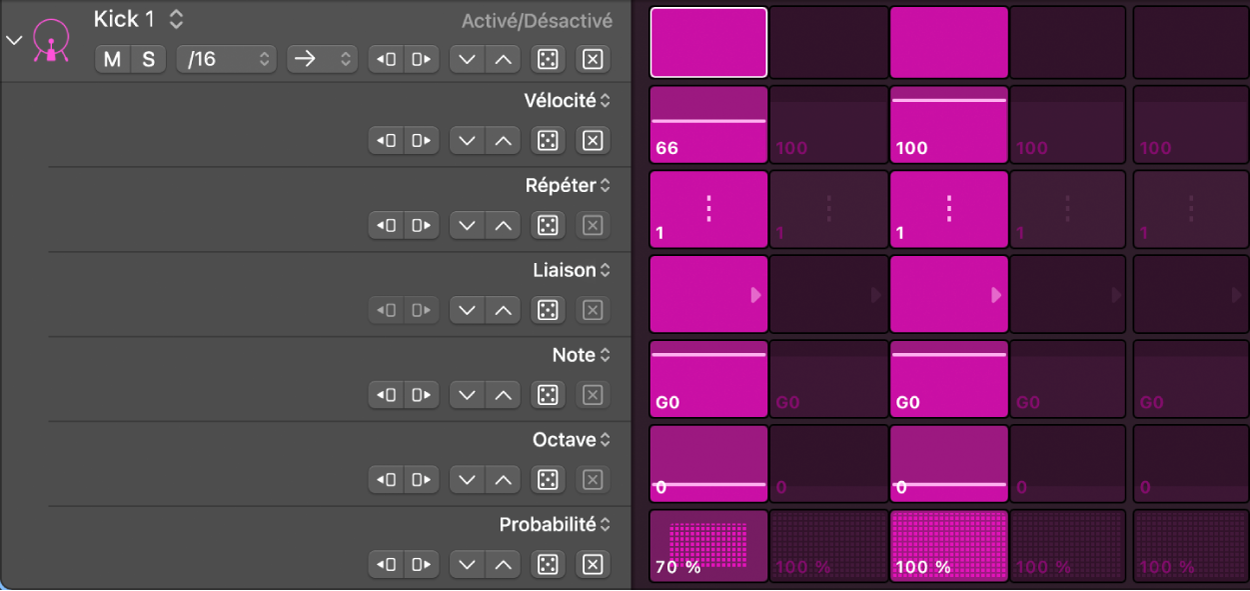
Task: Adjust the velocity bar of the step showing 66
Action: [709, 121]
